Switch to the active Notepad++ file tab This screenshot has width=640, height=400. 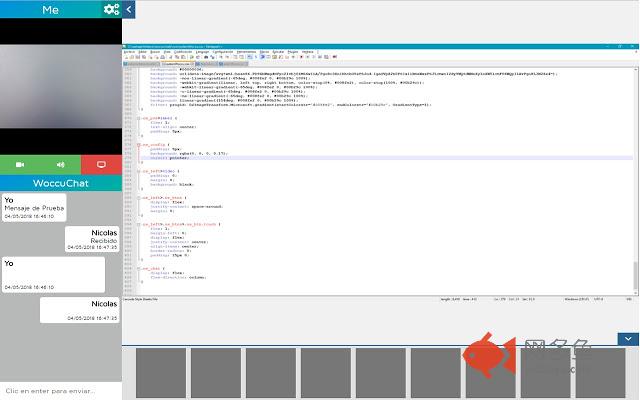click(x=178, y=64)
